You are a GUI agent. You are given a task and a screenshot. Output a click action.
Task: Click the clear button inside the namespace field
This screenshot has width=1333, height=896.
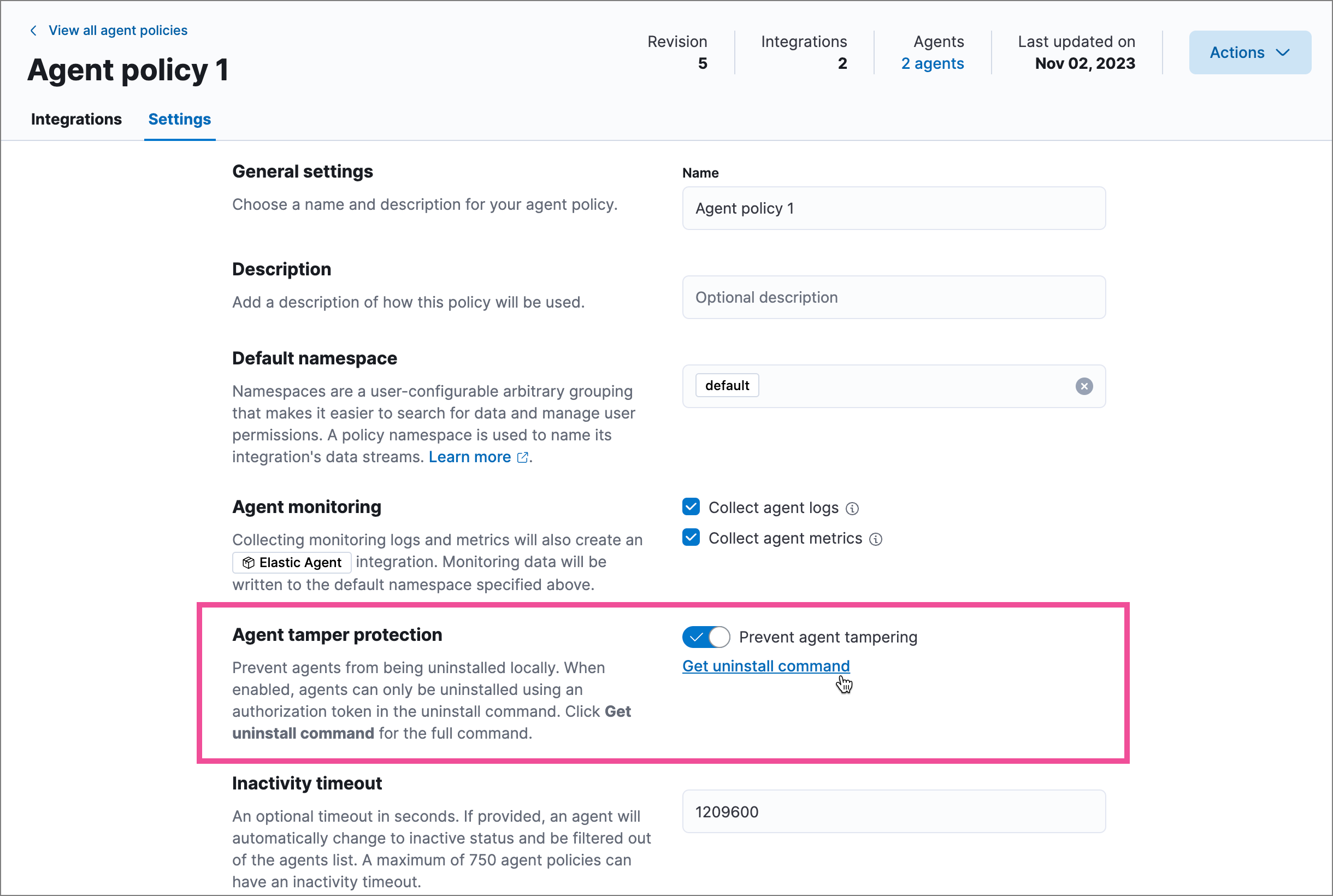click(x=1083, y=386)
